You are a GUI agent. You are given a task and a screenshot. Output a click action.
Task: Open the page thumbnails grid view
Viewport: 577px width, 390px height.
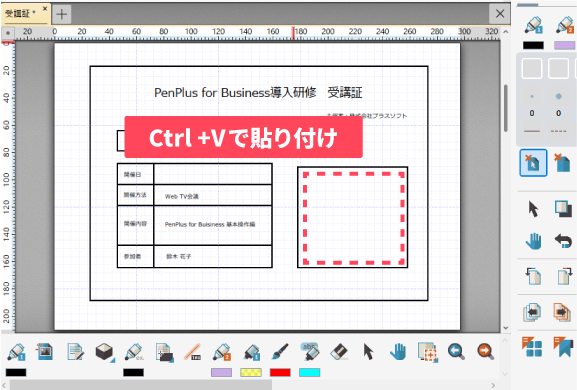click(x=532, y=347)
